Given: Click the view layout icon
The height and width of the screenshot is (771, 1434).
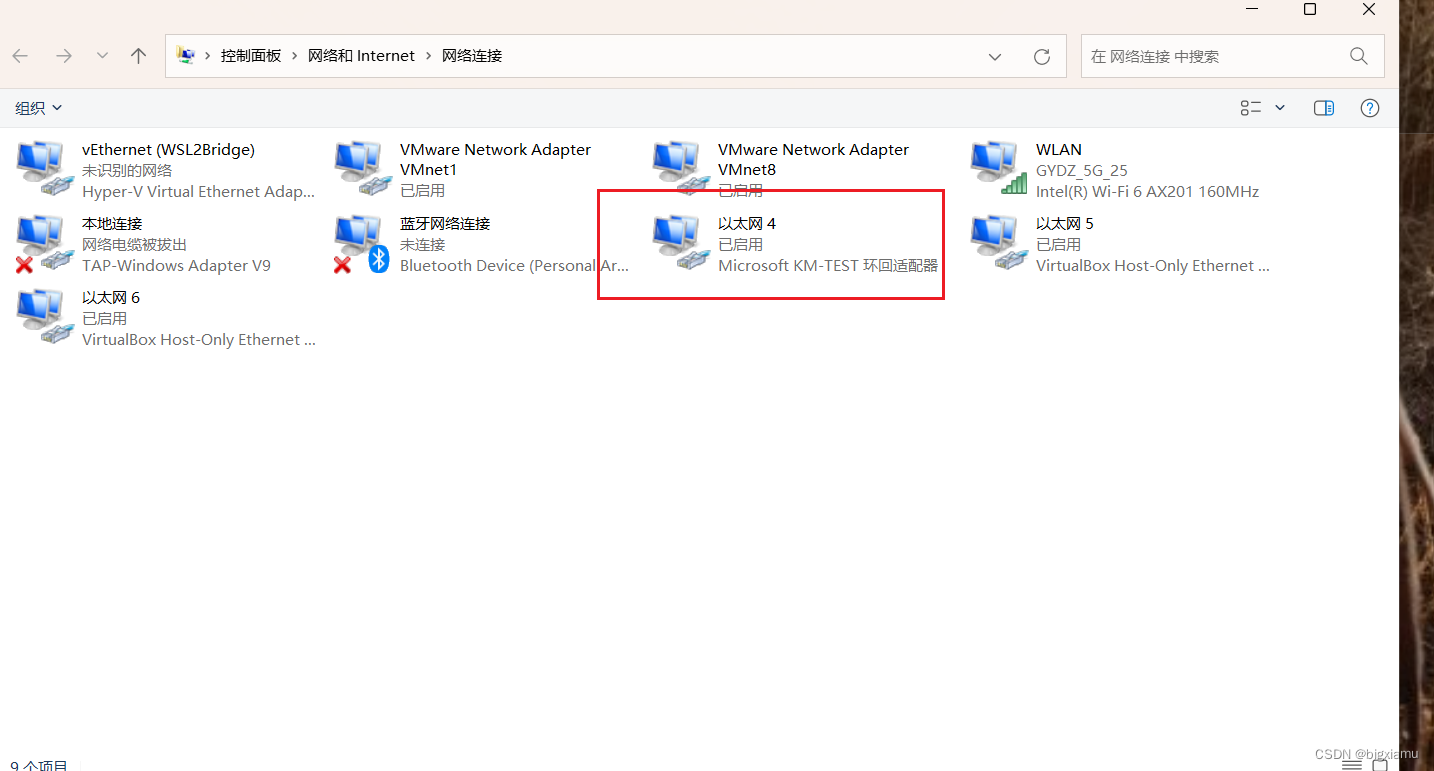Looking at the screenshot, I should click(x=1251, y=108).
